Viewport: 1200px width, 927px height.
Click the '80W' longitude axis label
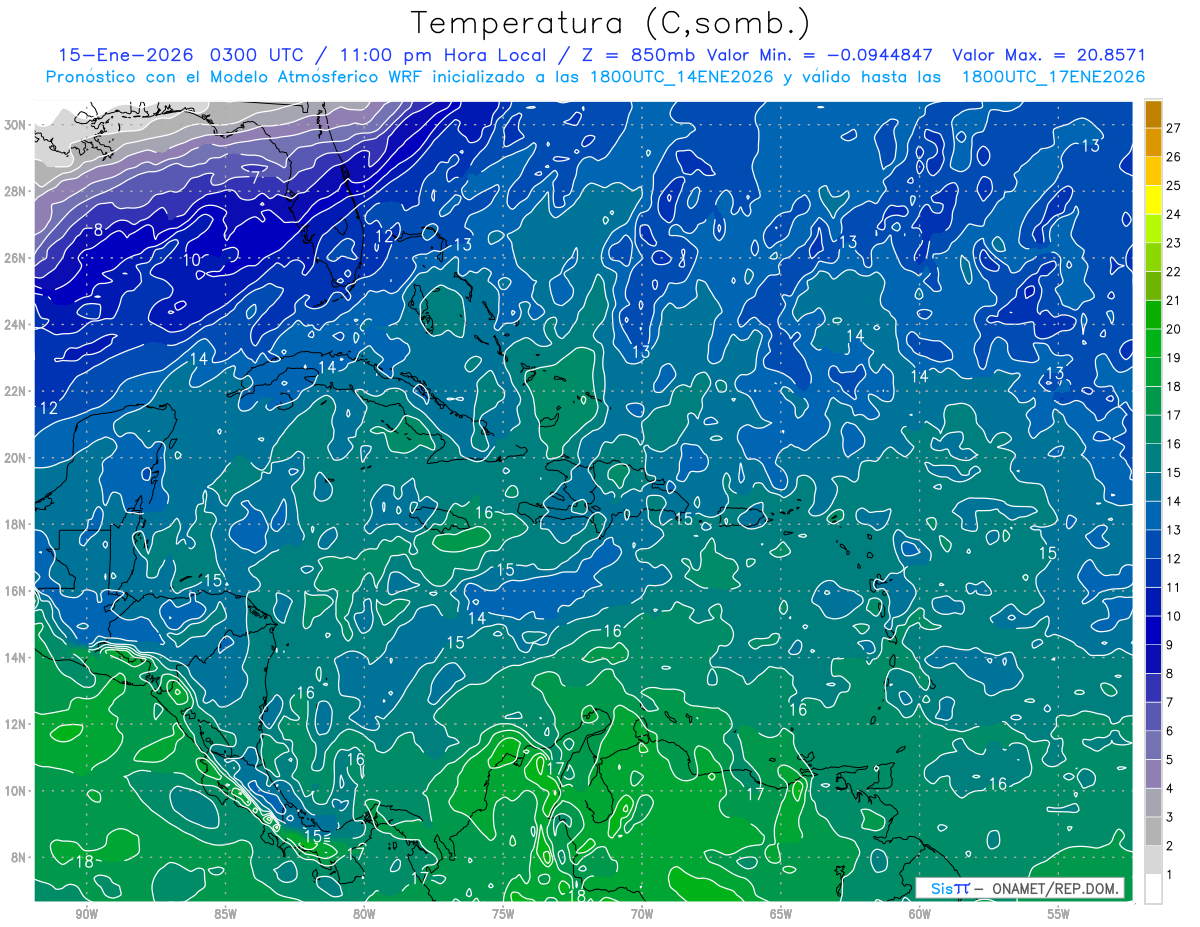365,914
